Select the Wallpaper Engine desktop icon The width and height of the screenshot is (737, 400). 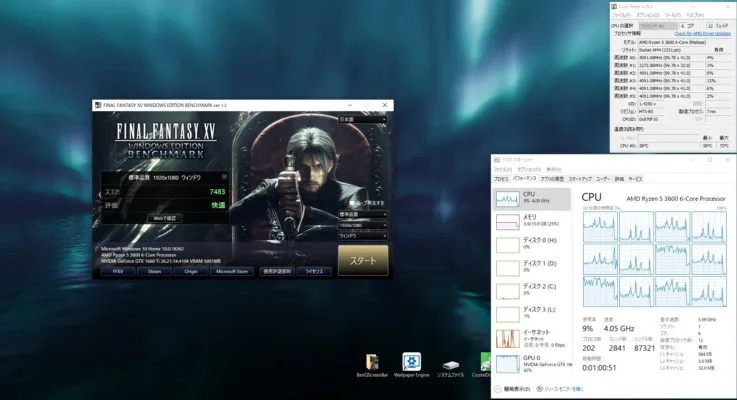pyautogui.click(x=411, y=365)
